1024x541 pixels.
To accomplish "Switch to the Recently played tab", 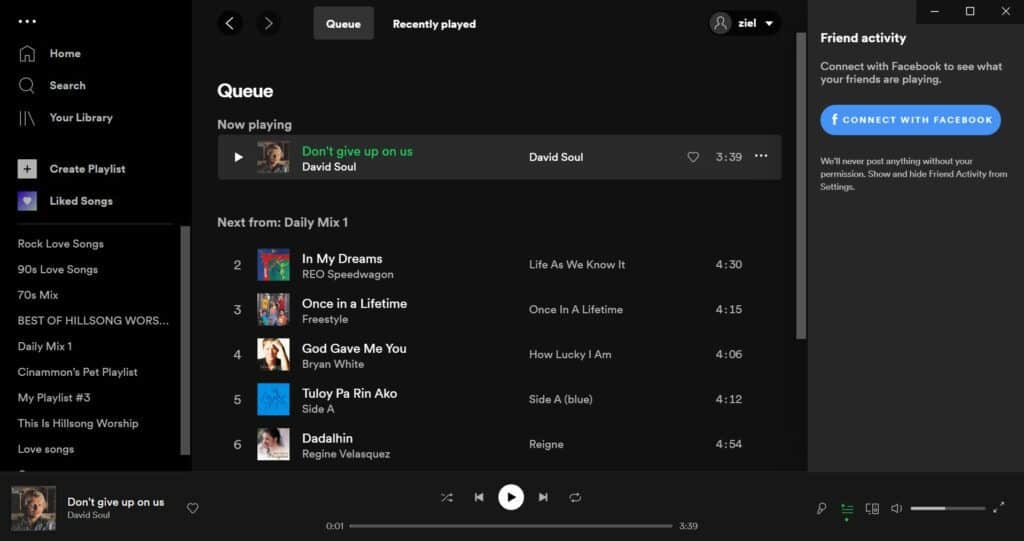I will tap(434, 24).
